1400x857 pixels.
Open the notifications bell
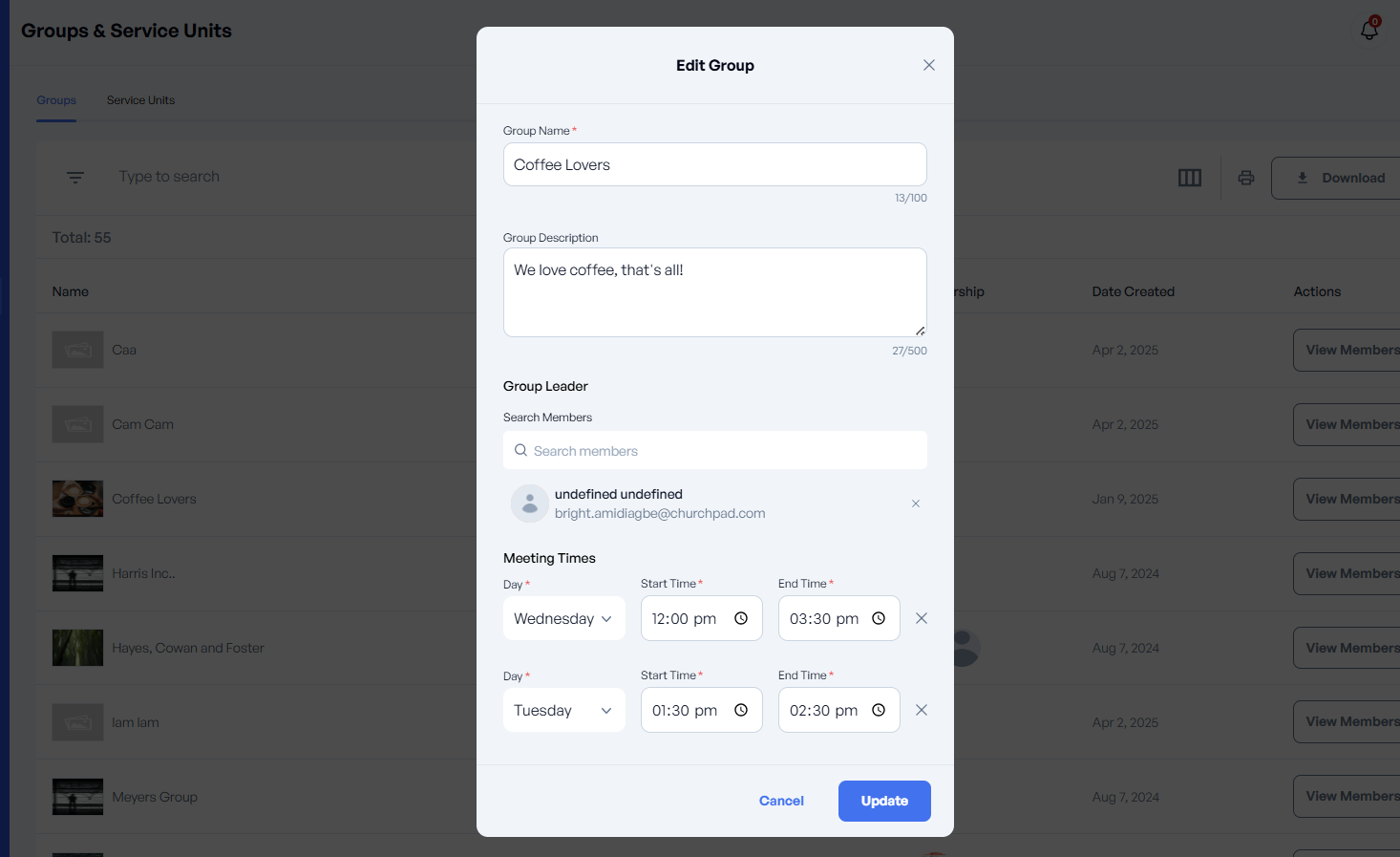[1368, 31]
